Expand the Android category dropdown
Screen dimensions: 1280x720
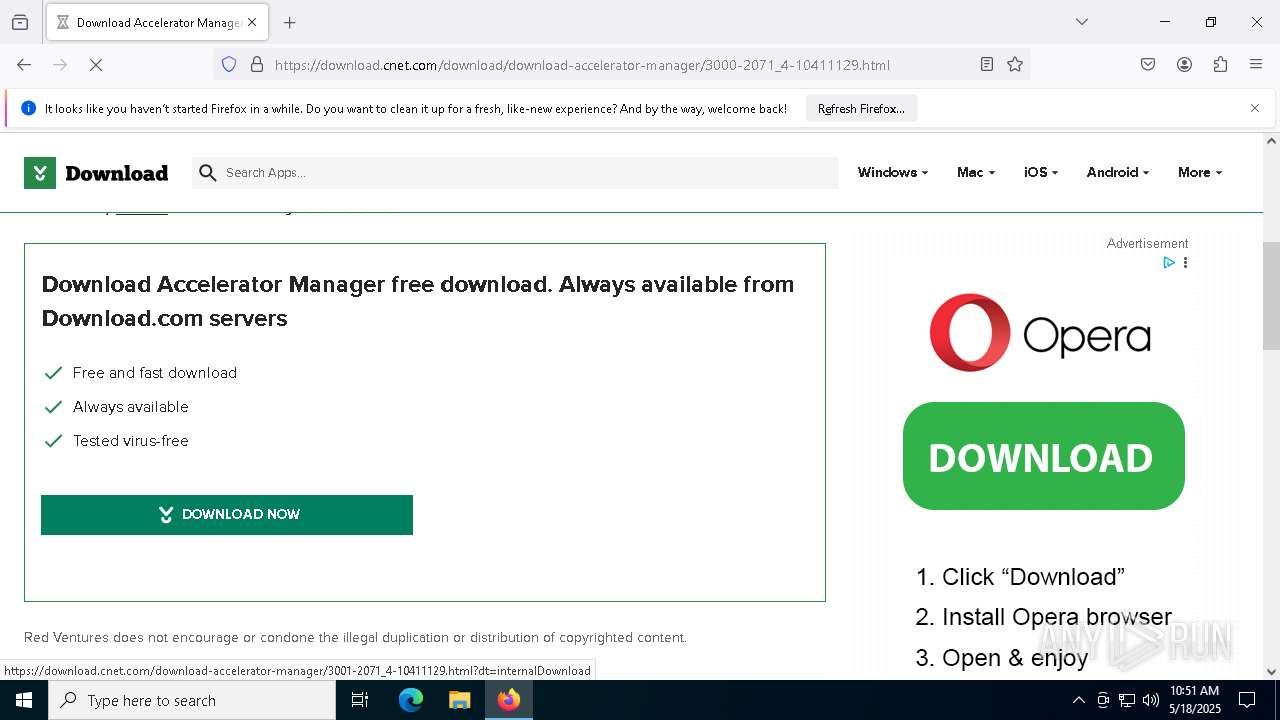pyautogui.click(x=1118, y=173)
